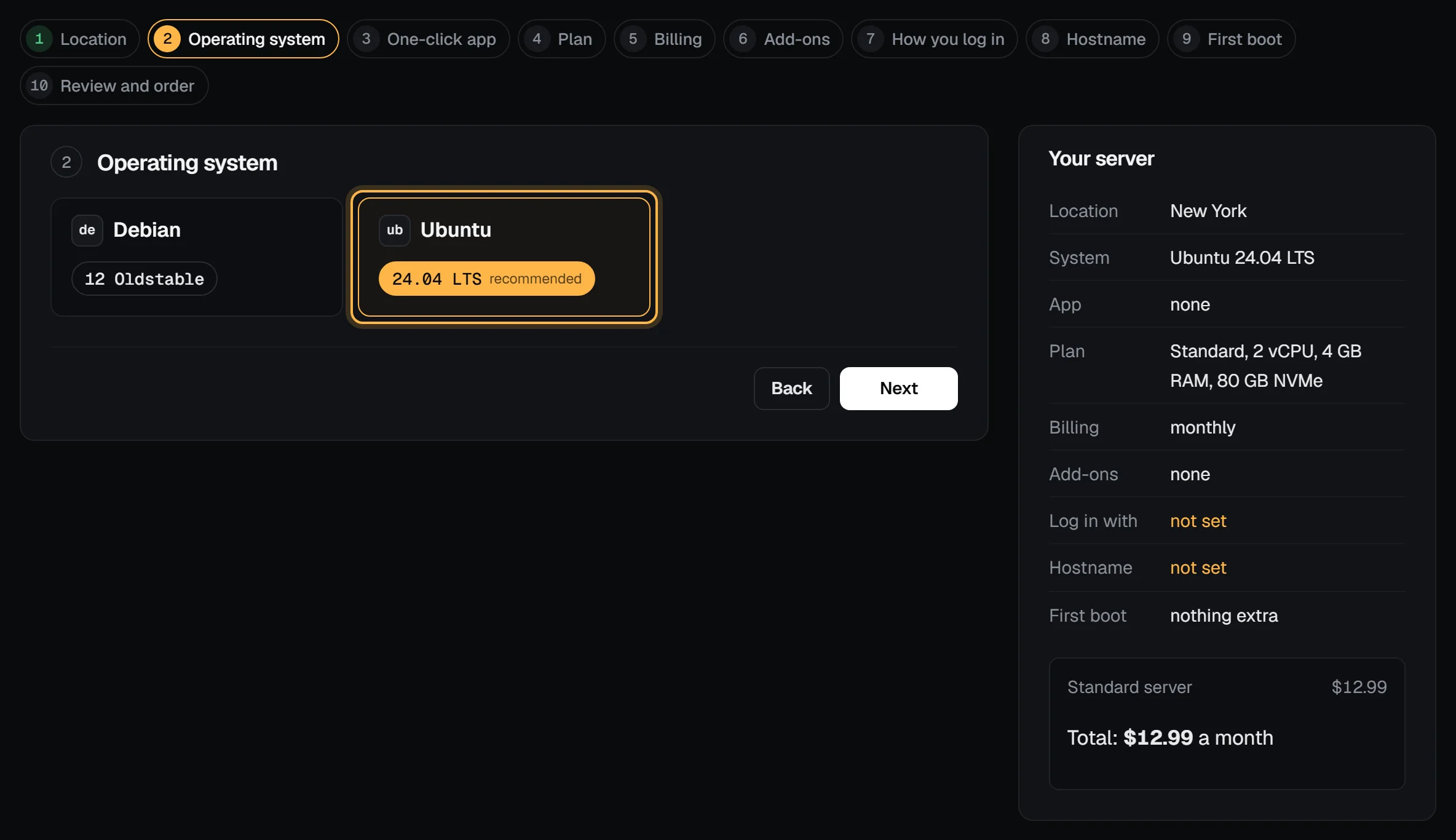
Task: Click the 'not set' Log in with value
Action: click(1198, 521)
